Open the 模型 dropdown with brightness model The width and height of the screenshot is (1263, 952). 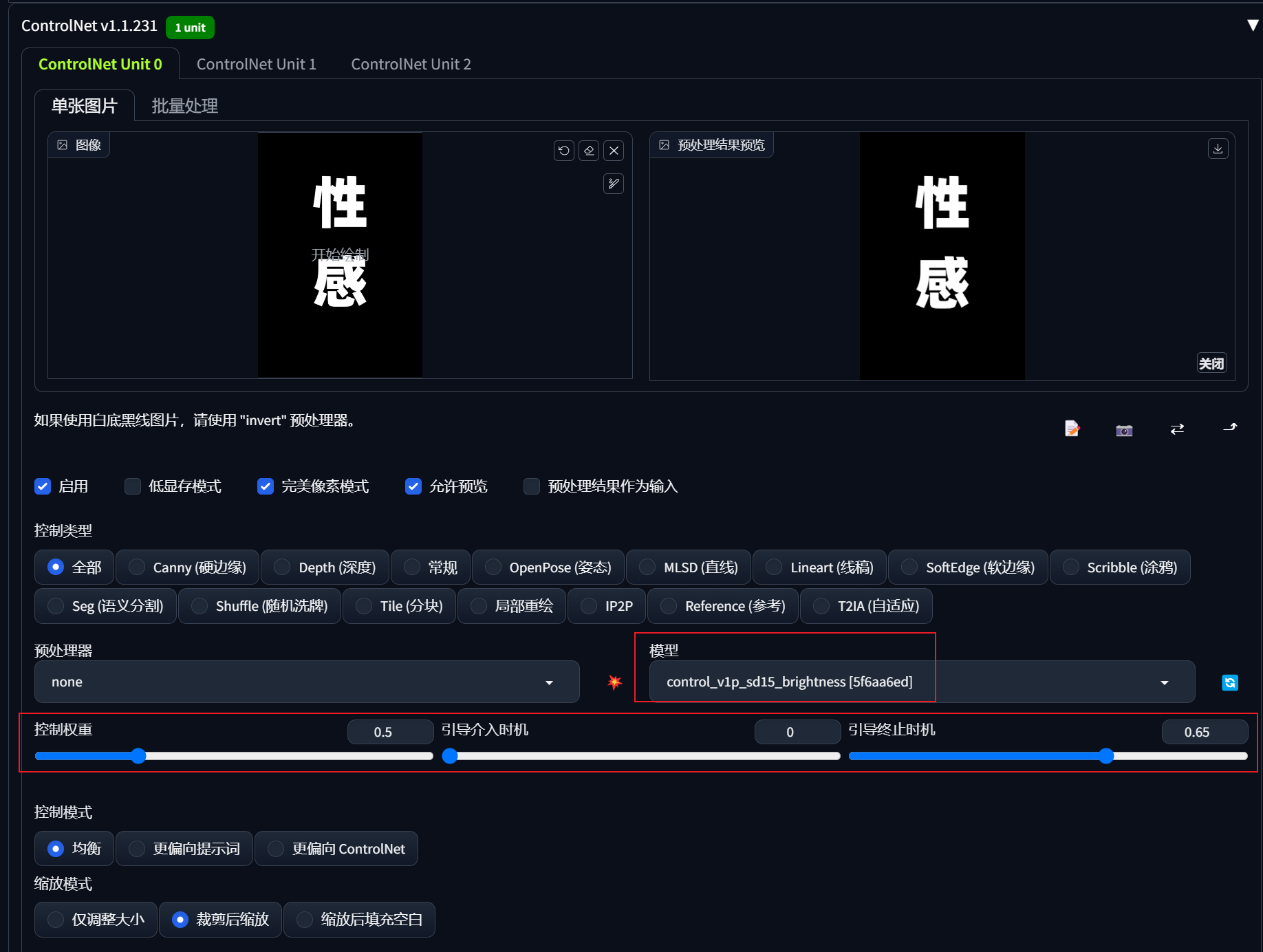[x=922, y=682]
